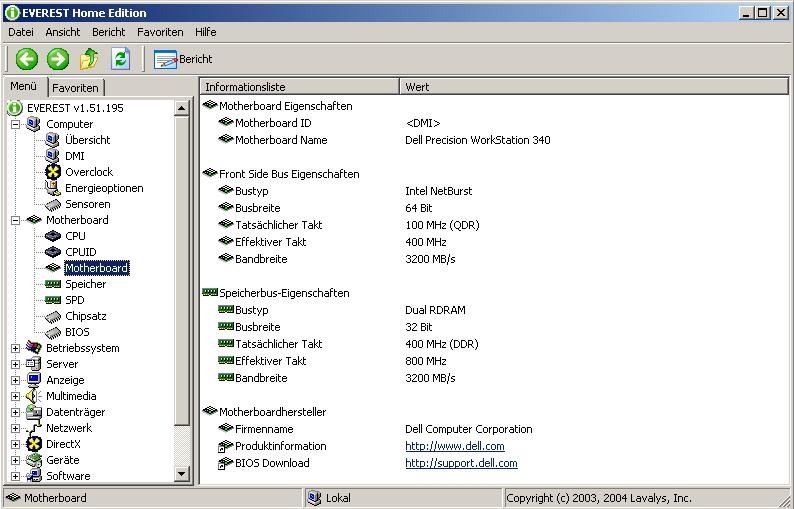
Task: Click the Software icon in the tree
Action: point(33,476)
